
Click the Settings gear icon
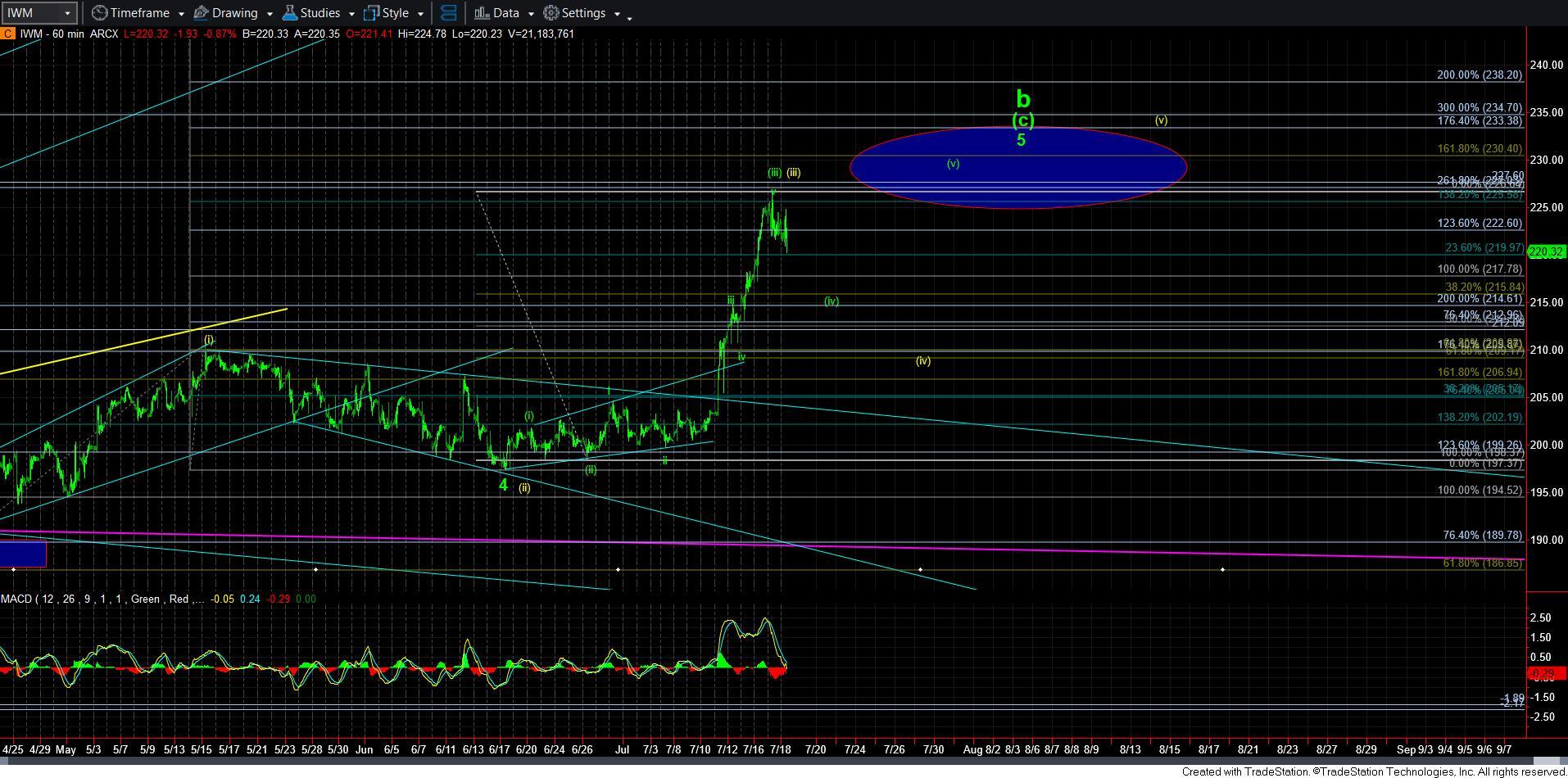point(551,13)
